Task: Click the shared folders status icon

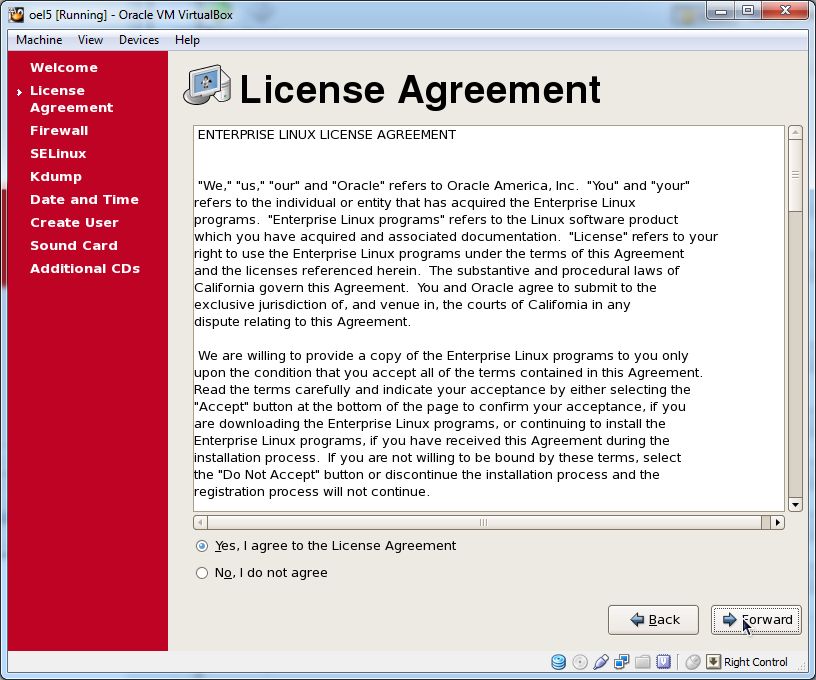Action: (x=643, y=662)
